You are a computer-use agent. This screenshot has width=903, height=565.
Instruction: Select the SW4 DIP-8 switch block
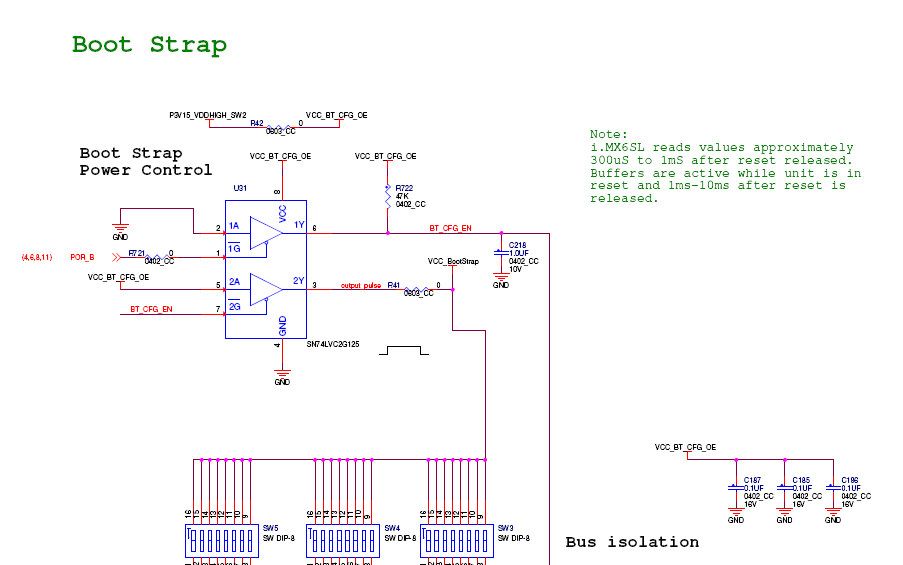pyautogui.click(x=343, y=541)
